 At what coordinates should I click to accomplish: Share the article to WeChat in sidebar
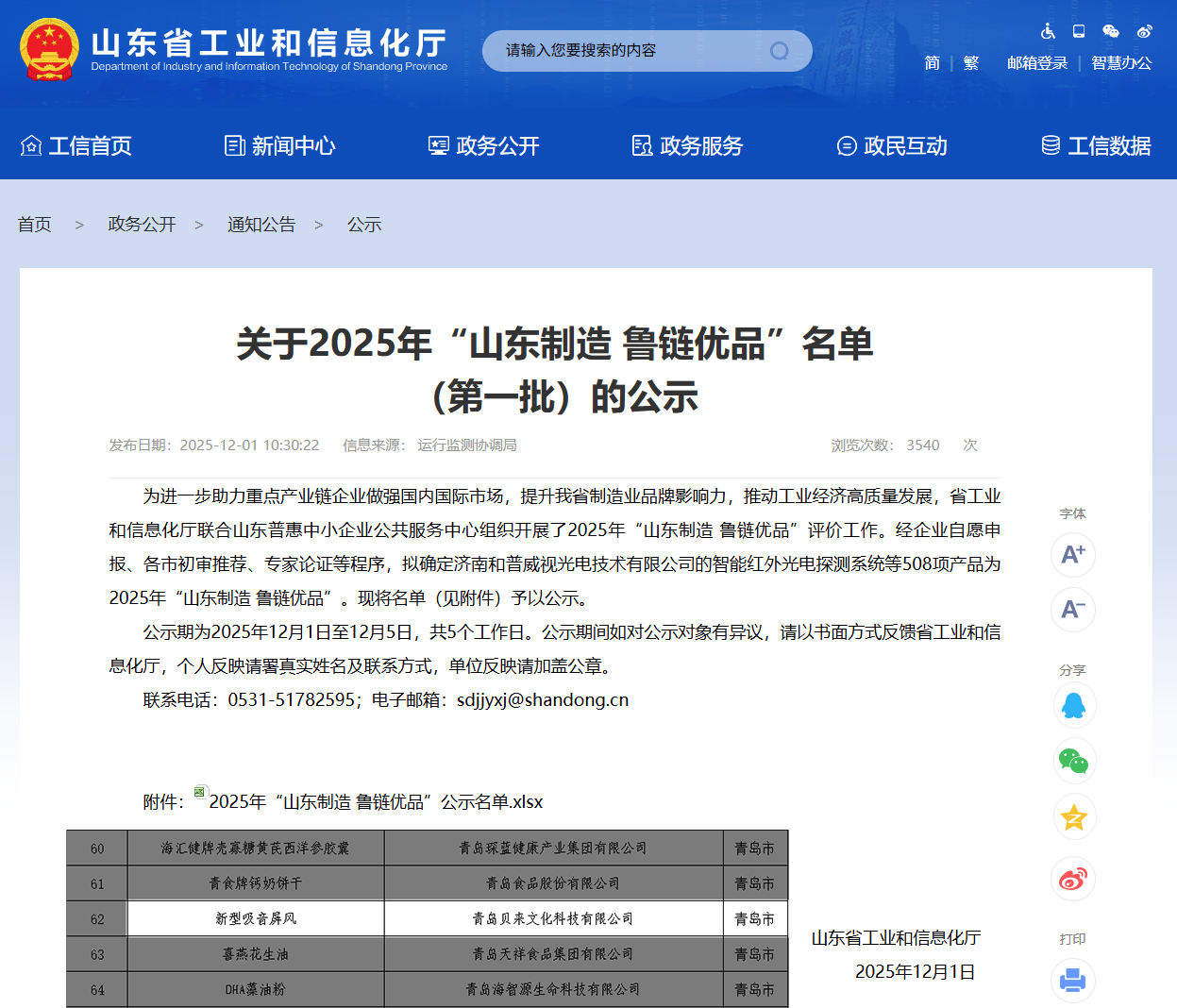(1073, 761)
